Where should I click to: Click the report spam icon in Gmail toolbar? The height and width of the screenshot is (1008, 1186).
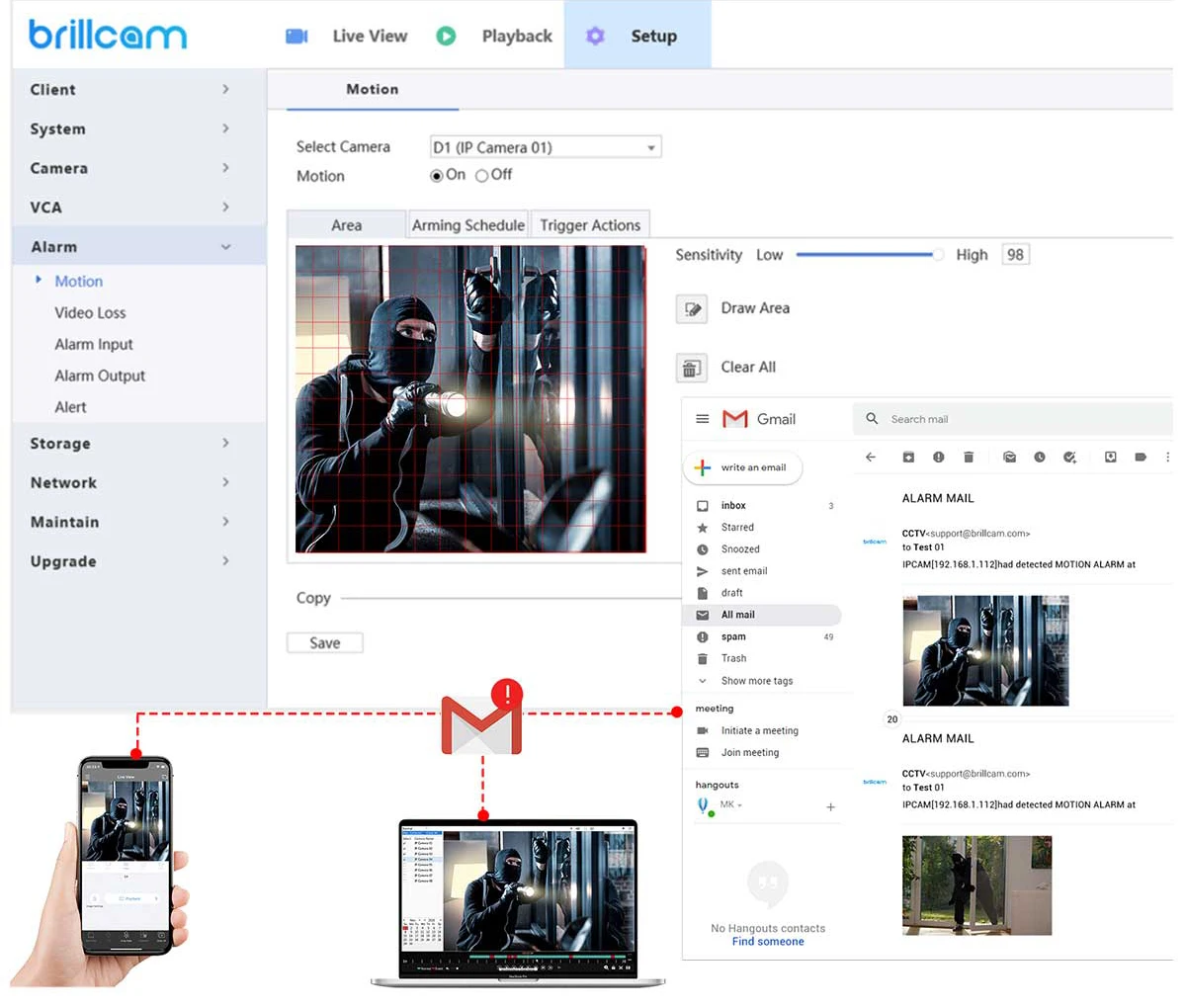point(939,458)
